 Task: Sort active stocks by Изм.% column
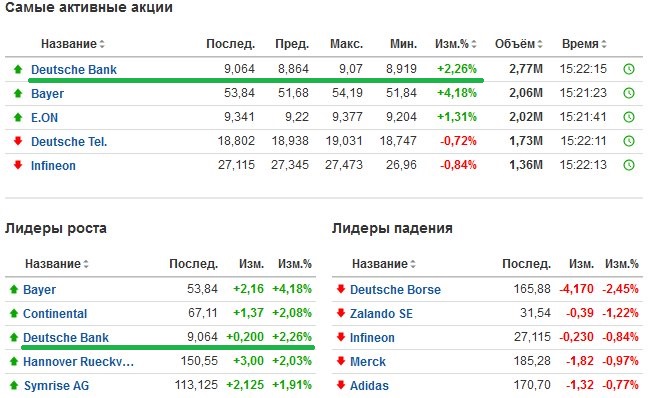455,44
